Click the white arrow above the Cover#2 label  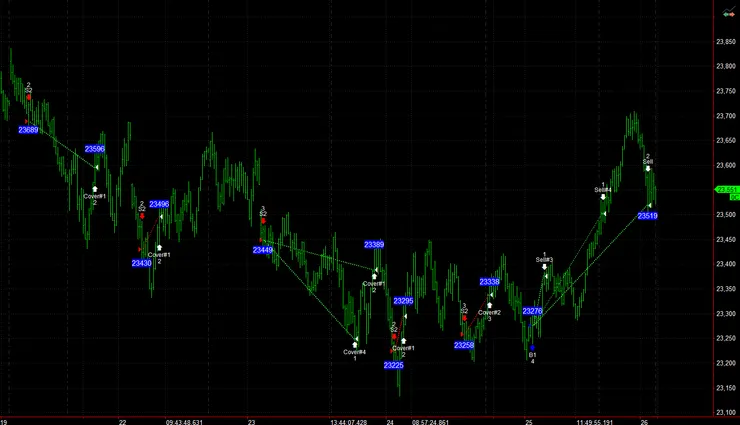pos(489,306)
